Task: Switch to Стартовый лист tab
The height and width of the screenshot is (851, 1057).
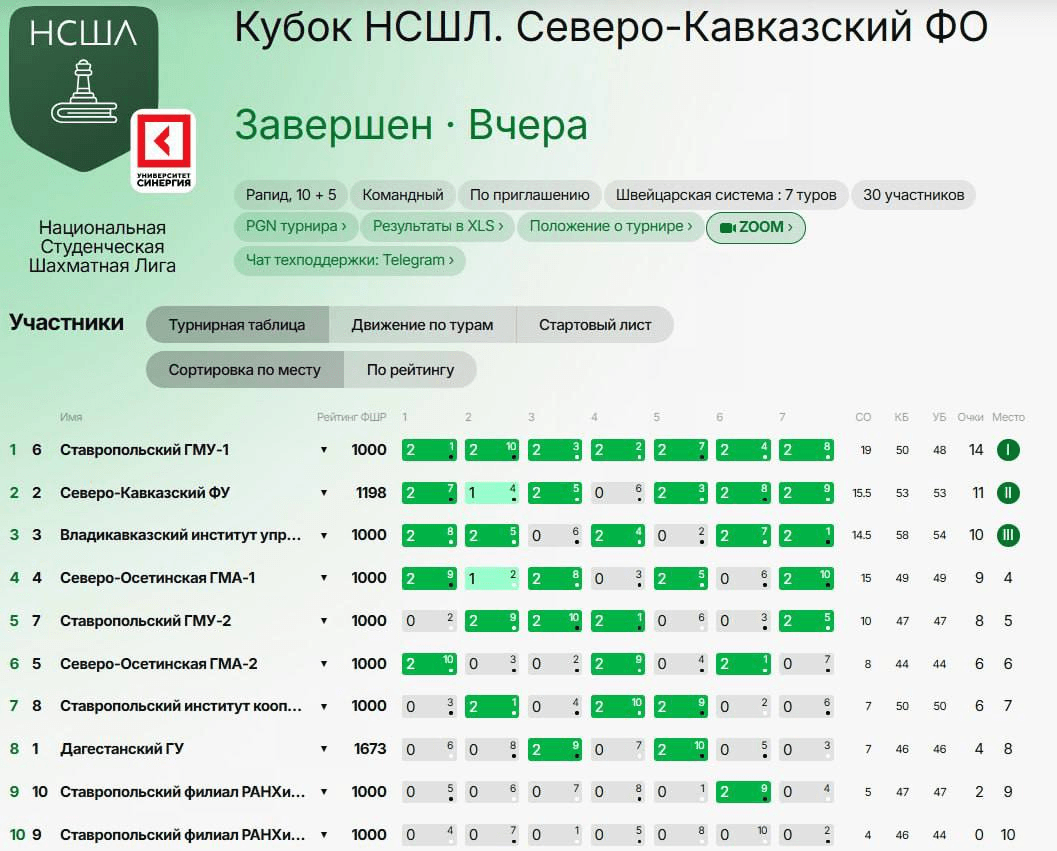Action: [595, 325]
